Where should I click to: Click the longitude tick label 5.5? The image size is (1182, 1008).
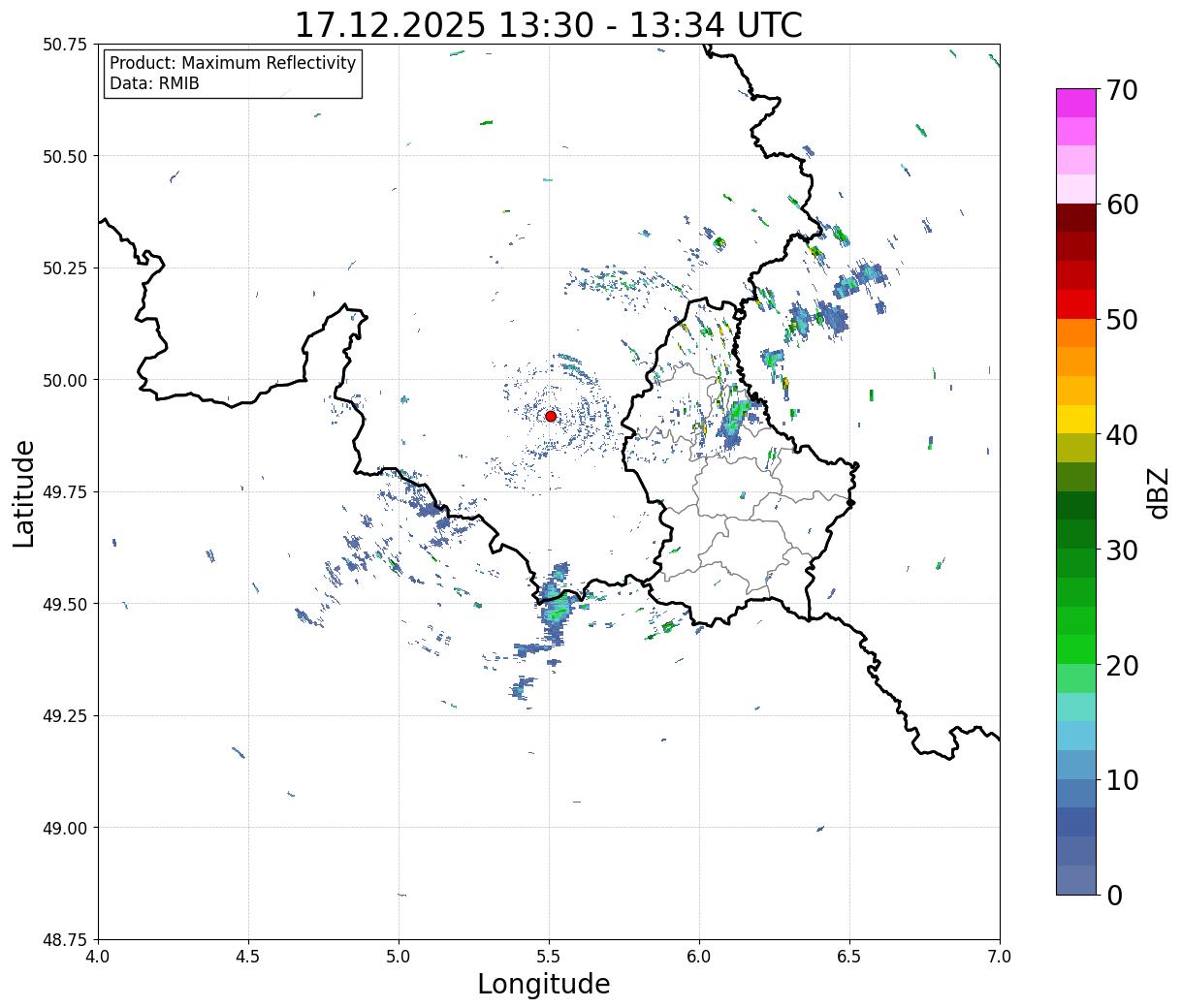click(x=549, y=957)
